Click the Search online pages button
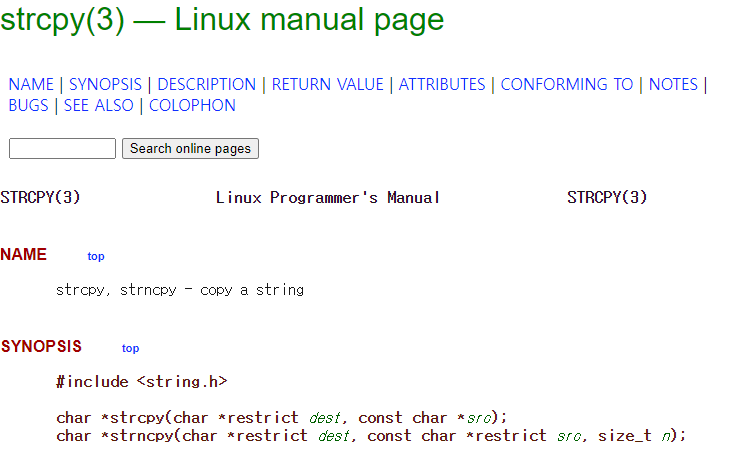The width and height of the screenshot is (731, 455). pyautogui.click(x=190, y=148)
